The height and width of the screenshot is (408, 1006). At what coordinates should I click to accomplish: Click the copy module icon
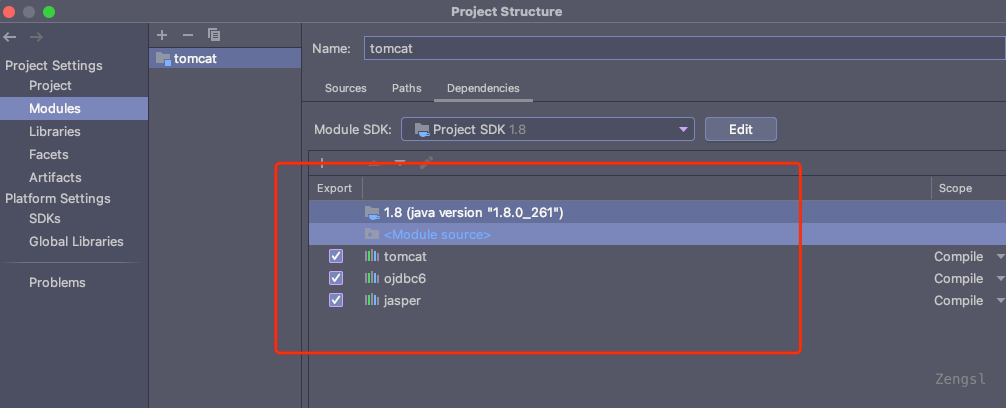[x=213, y=35]
